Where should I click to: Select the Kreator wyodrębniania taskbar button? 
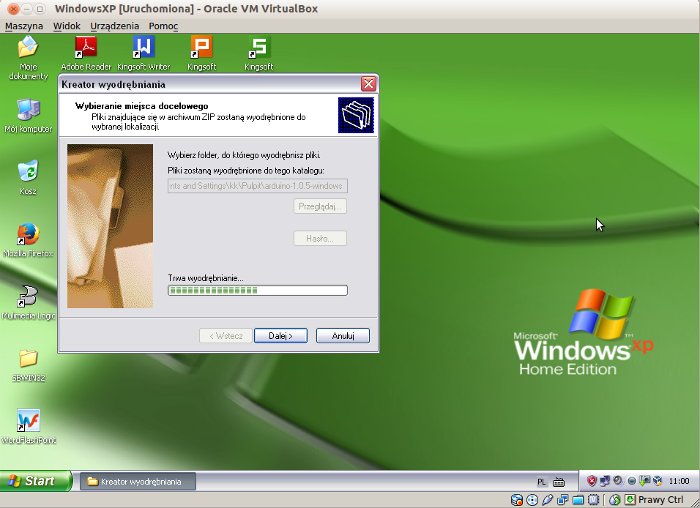click(138, 482)
